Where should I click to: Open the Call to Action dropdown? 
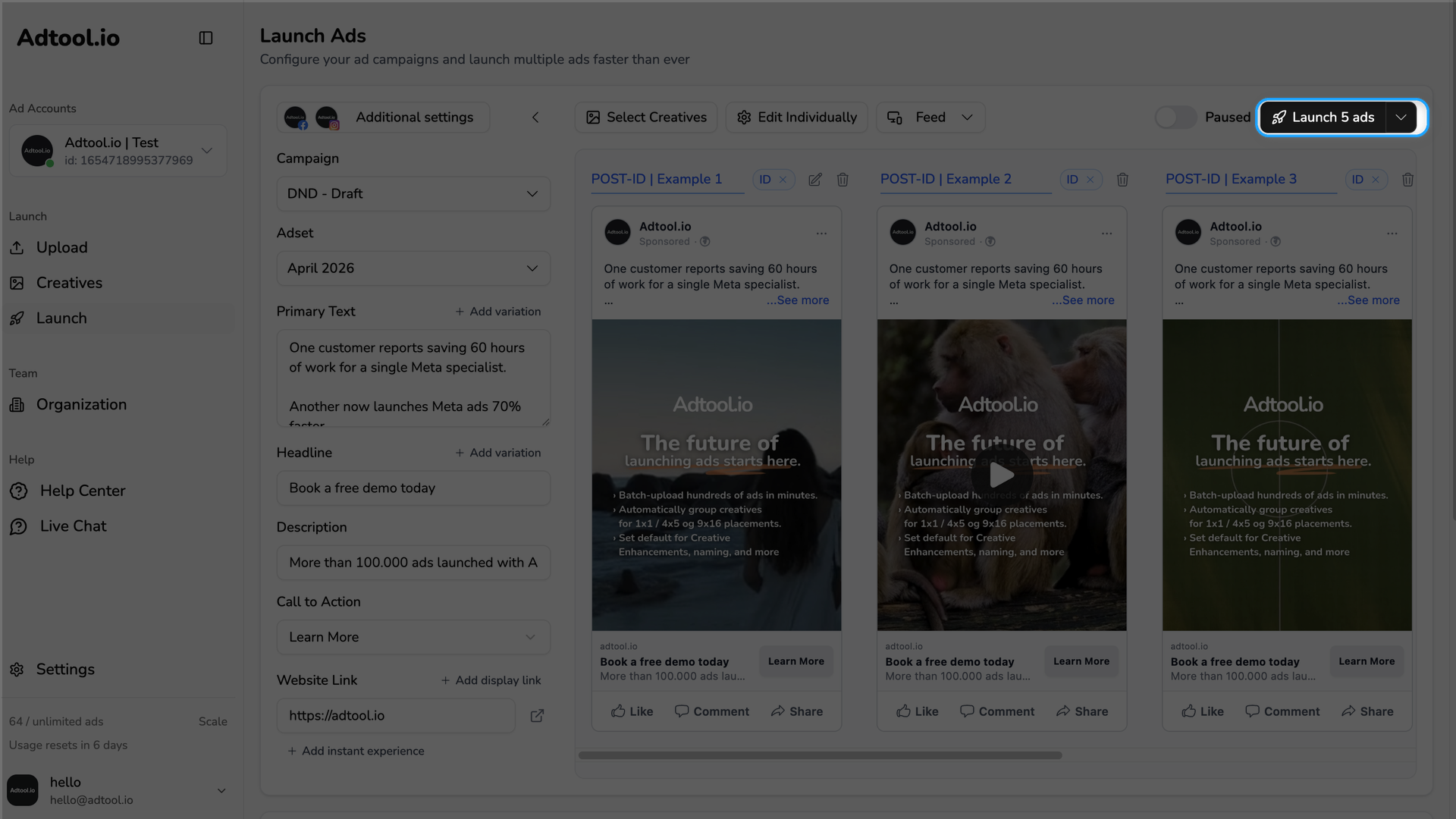pos(413,638)
